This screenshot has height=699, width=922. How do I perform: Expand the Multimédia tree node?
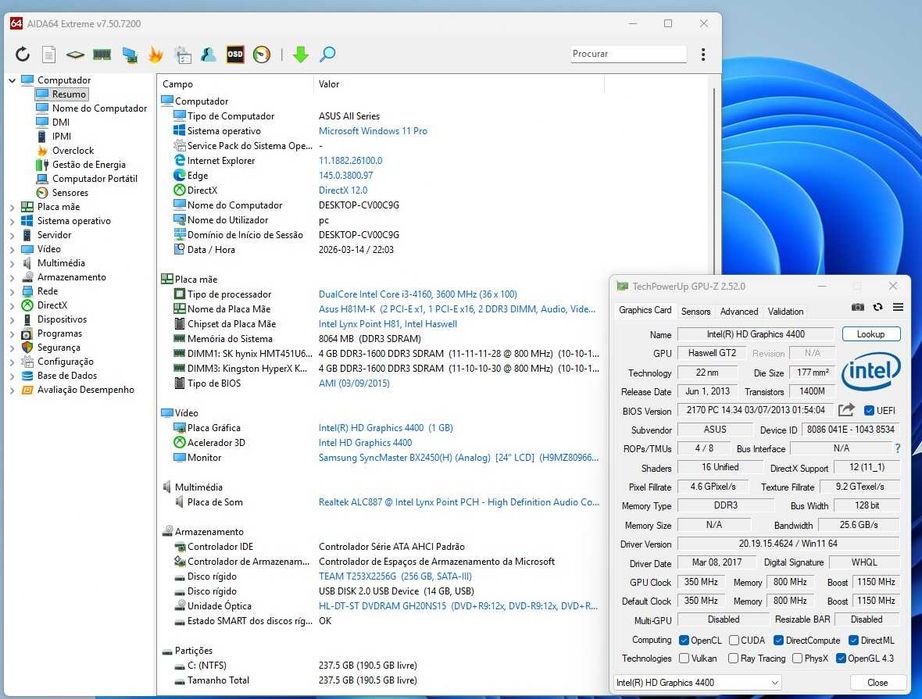pos(12,263)
